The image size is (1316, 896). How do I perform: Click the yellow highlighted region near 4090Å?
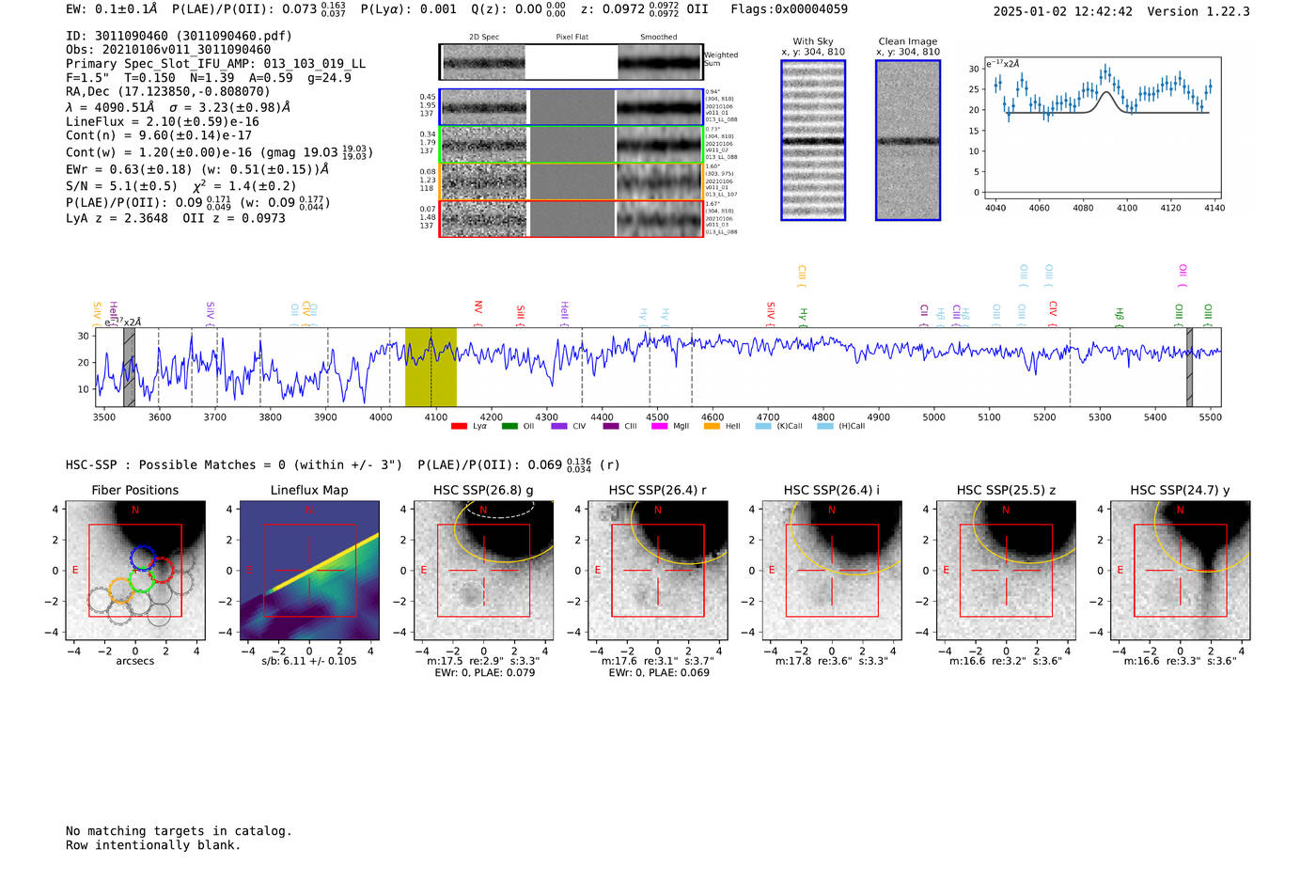point(431,367)
